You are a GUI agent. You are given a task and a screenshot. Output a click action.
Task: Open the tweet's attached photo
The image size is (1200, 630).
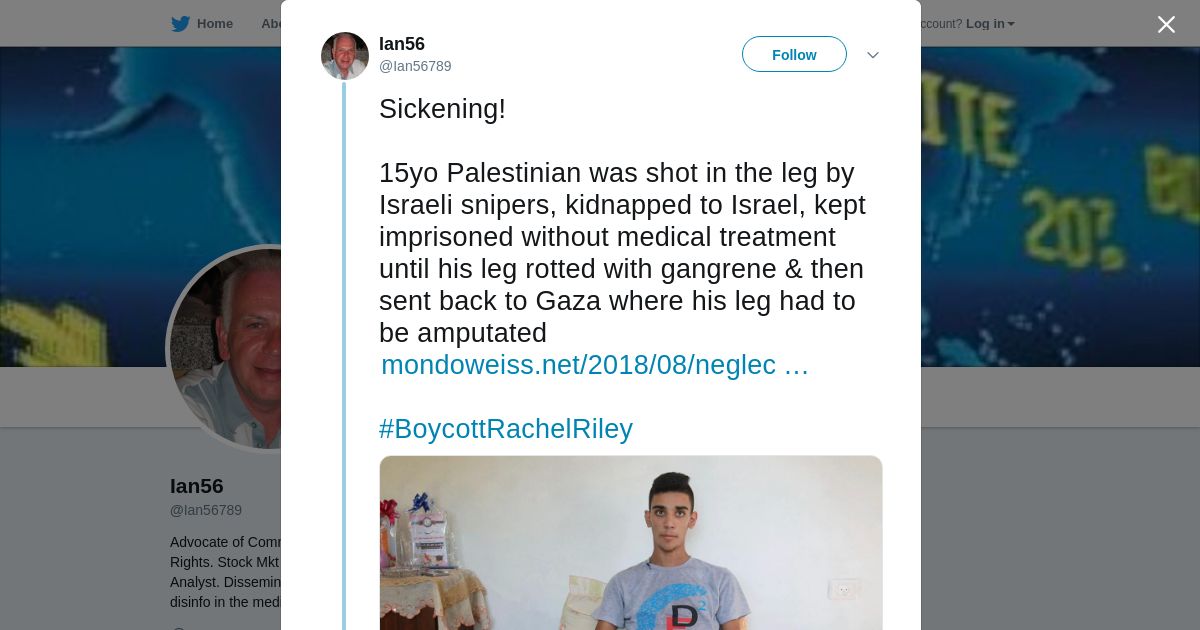click(630, 543)
